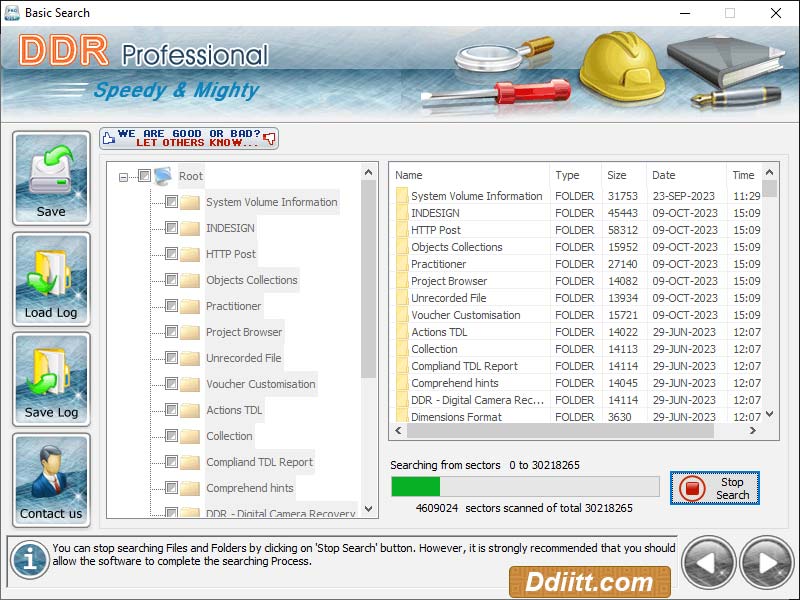
Task: Collapse the Root tree node
Action: pyautogui.click(x=123, y=176)
